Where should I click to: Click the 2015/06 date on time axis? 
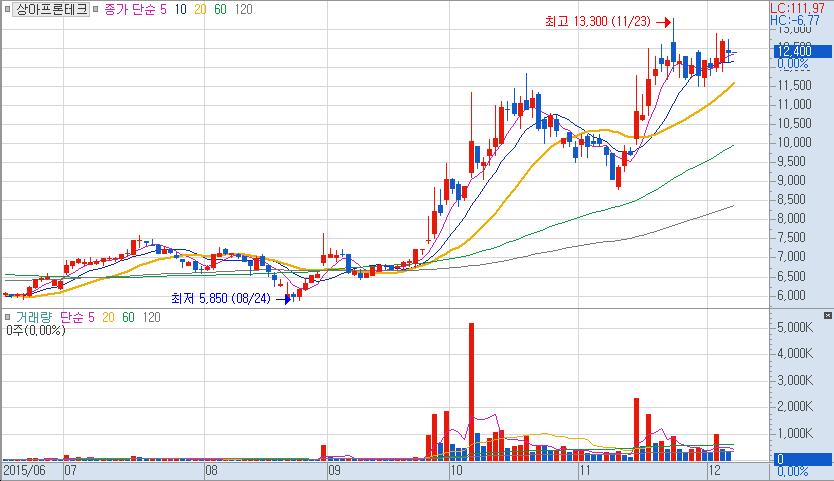[24, 468]
